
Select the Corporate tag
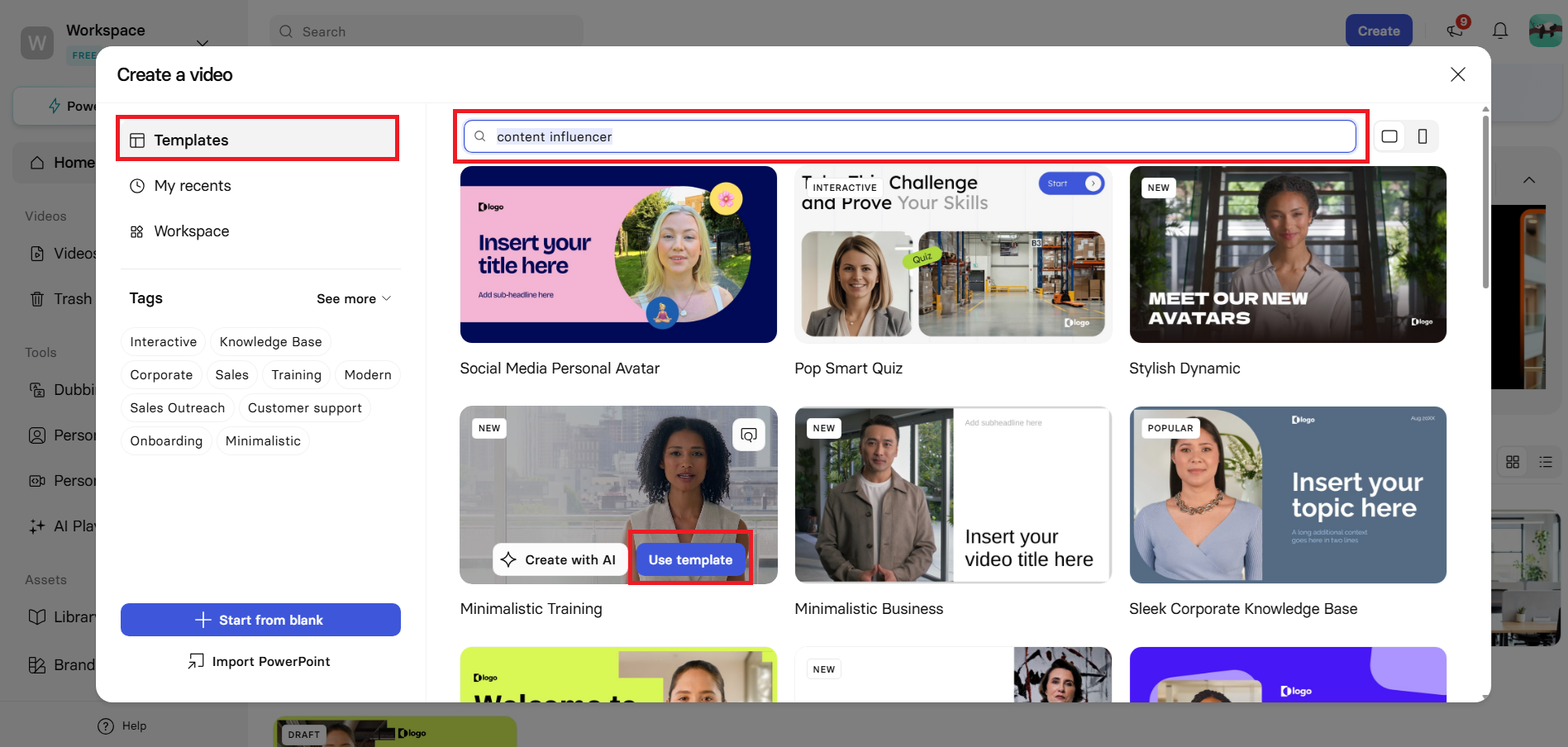coord(161,375)
